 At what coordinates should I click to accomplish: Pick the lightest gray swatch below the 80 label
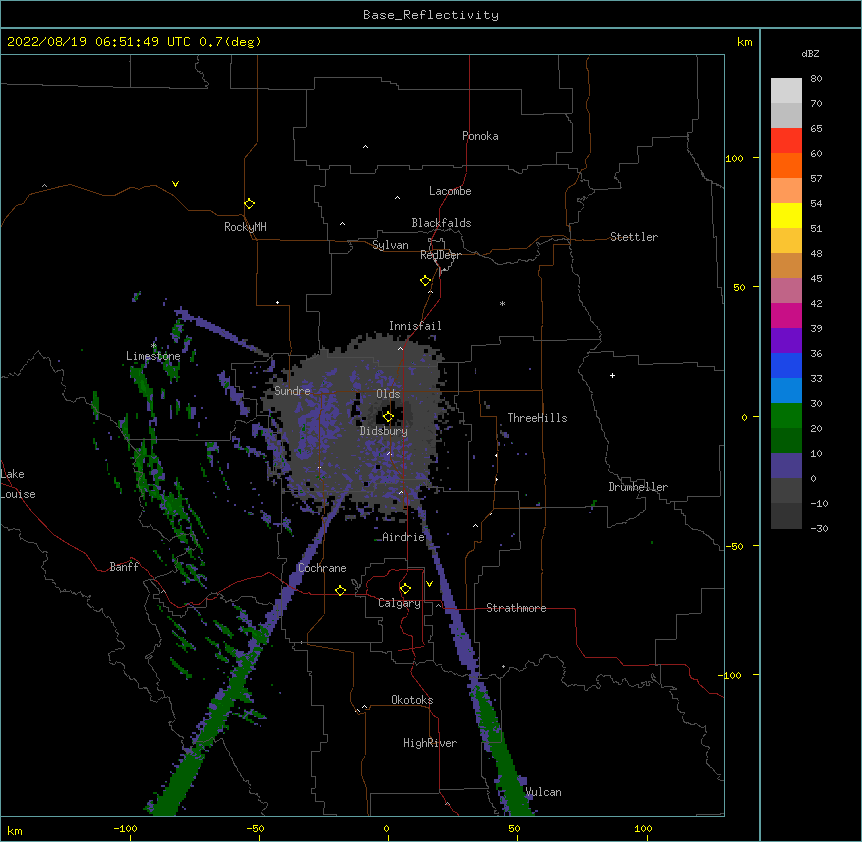click(786, 91)
